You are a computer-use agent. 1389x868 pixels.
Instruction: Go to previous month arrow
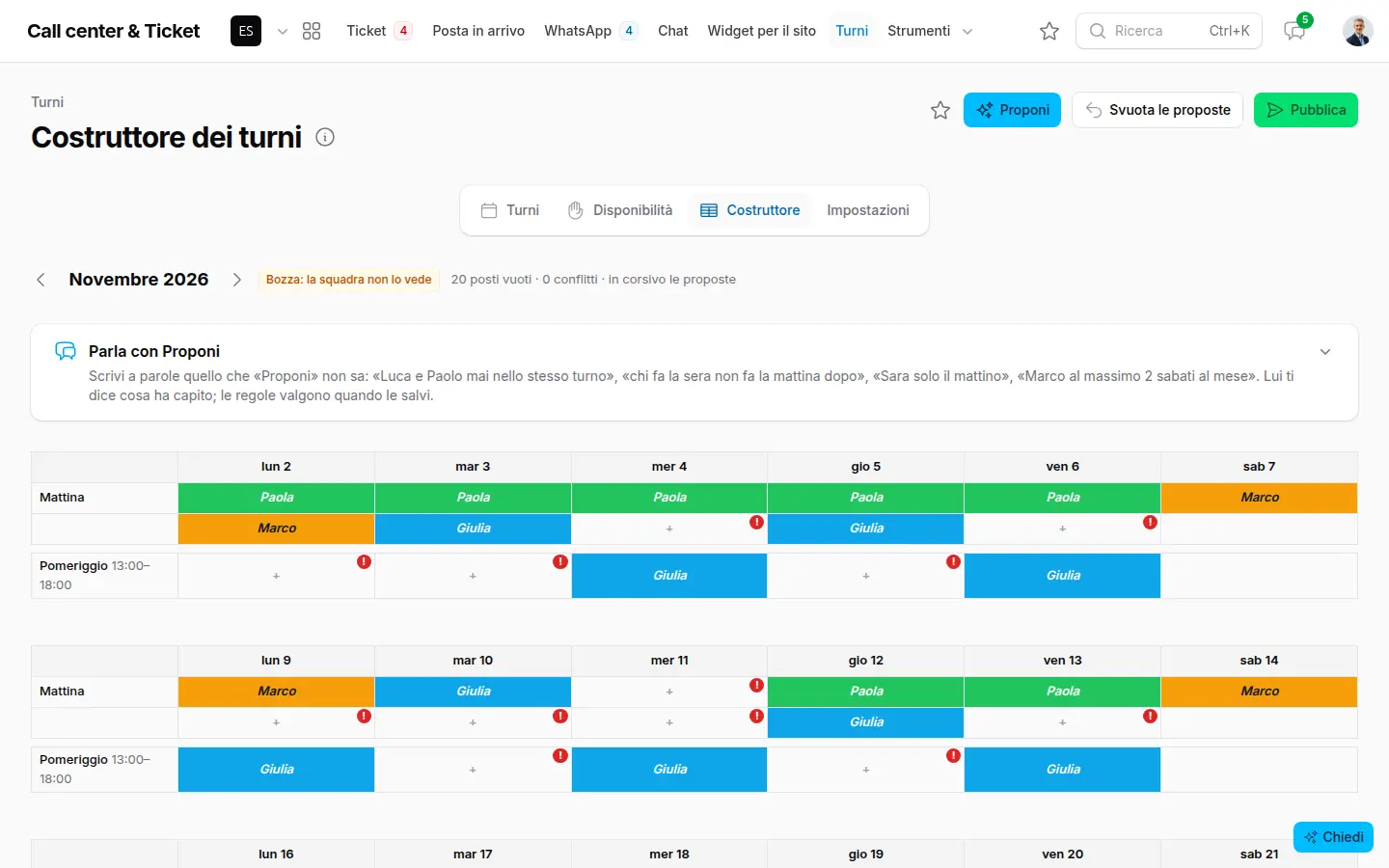click(41, 280)
